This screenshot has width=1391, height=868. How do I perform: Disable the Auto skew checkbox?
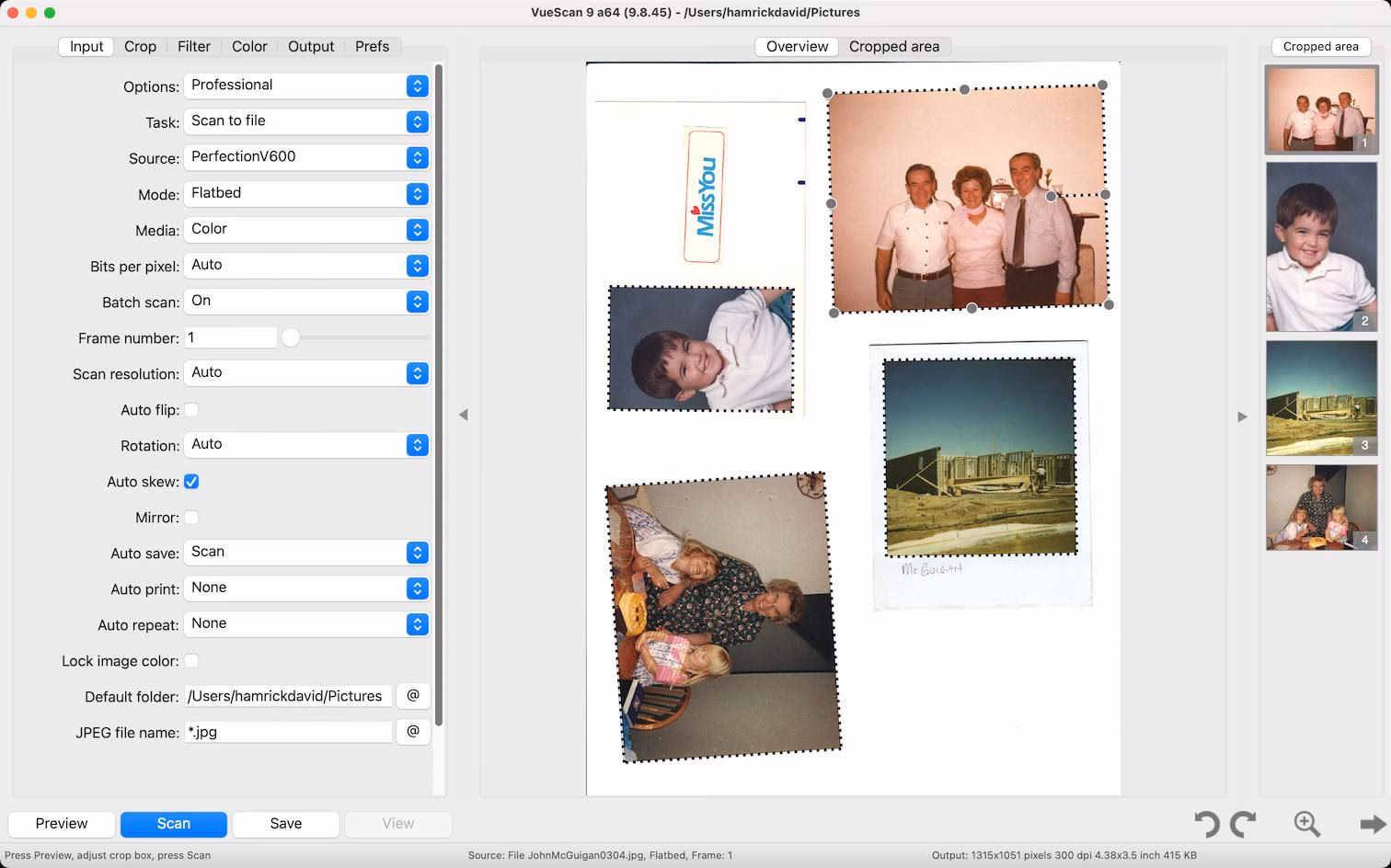coord(191,481)
